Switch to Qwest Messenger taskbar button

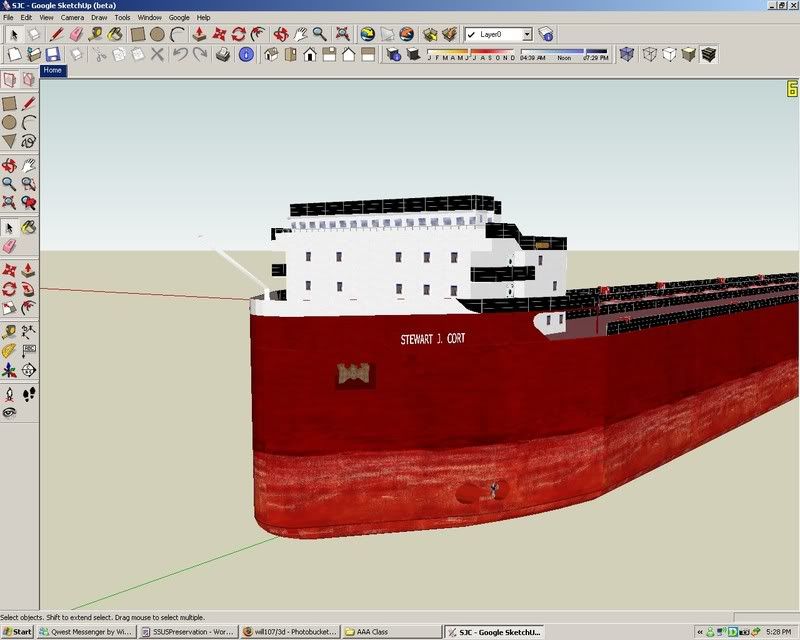[x=86, y=631]
